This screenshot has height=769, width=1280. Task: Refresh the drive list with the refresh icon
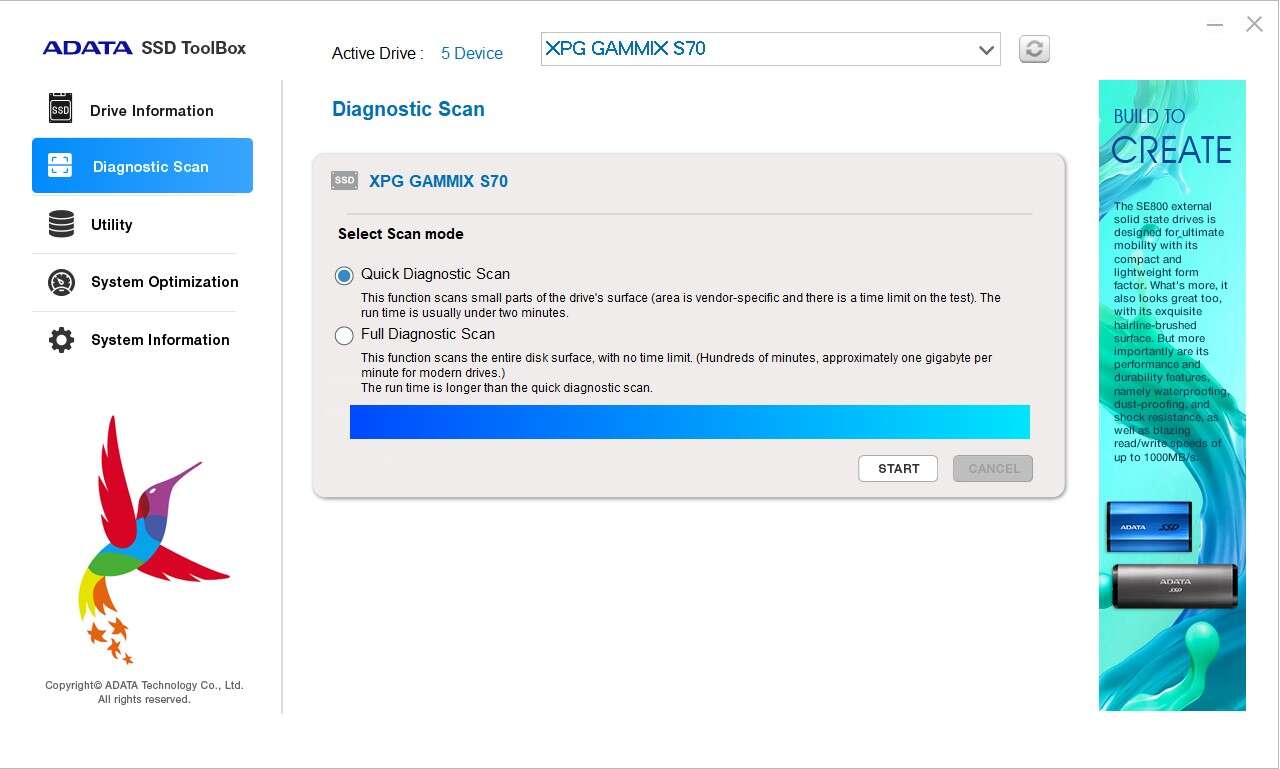tap(1034, 49)
